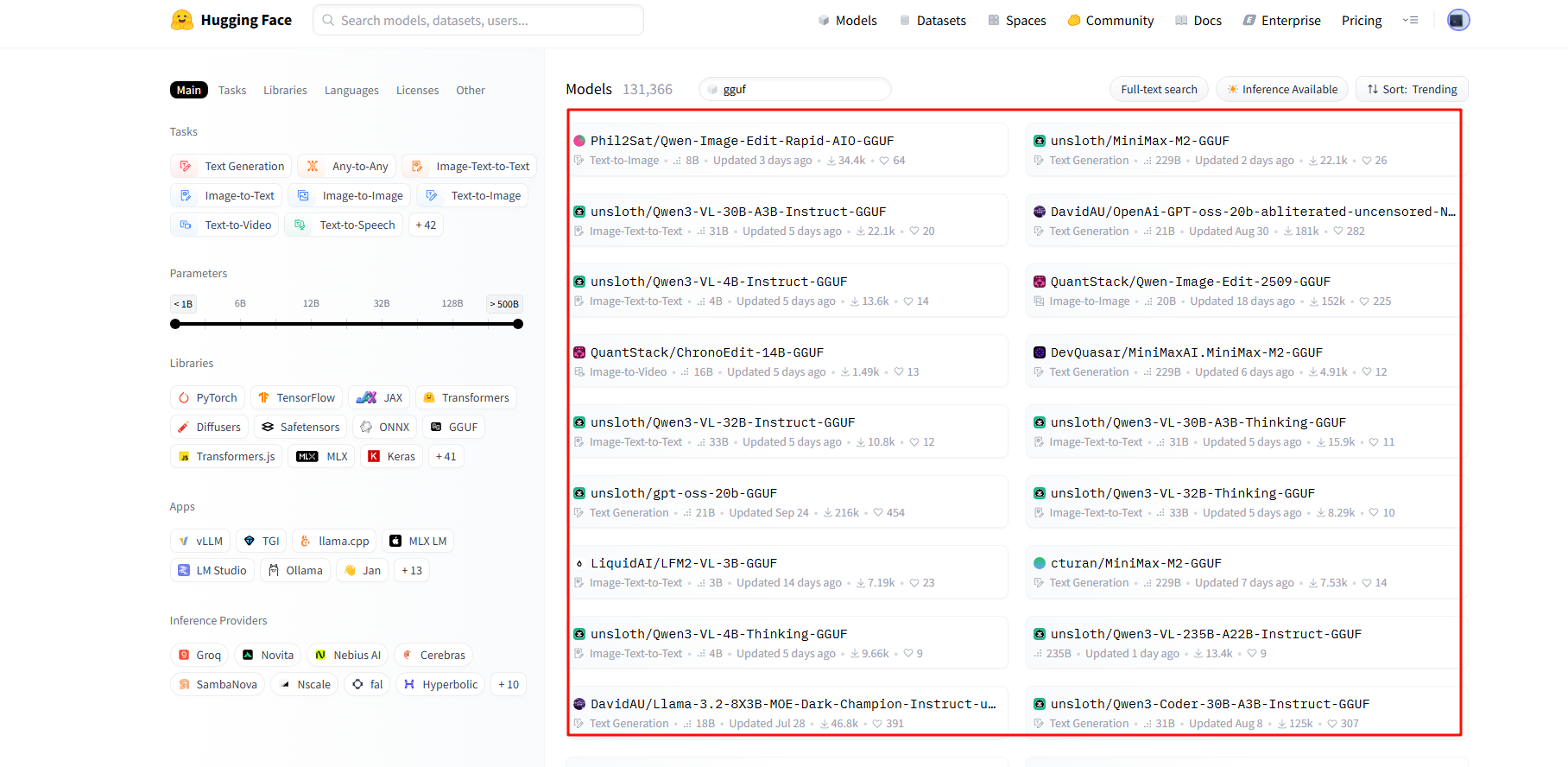Click the Hugging Face logo icon

[x=182, y=20]
